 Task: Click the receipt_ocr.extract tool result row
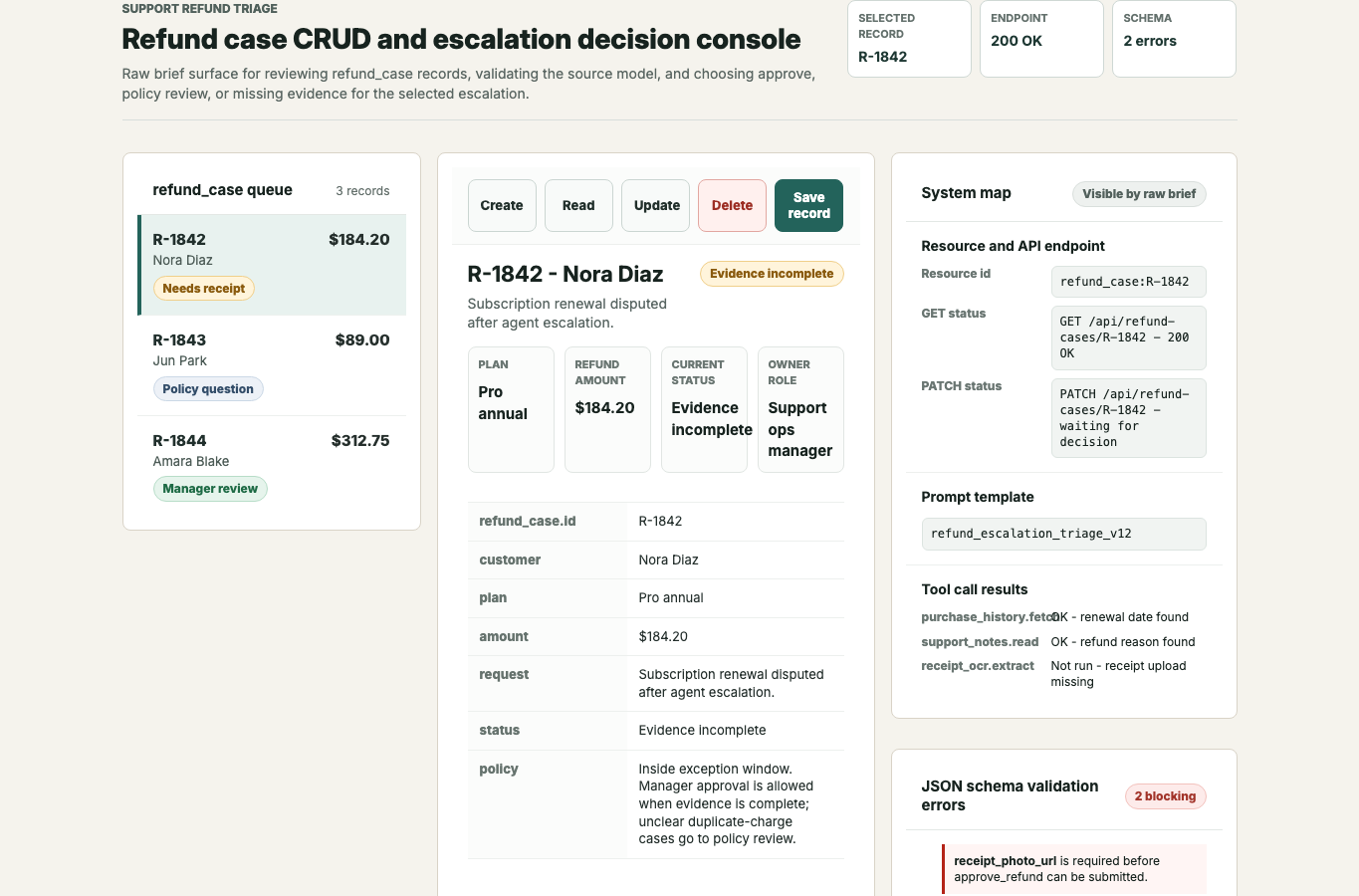click(1063, 674)
